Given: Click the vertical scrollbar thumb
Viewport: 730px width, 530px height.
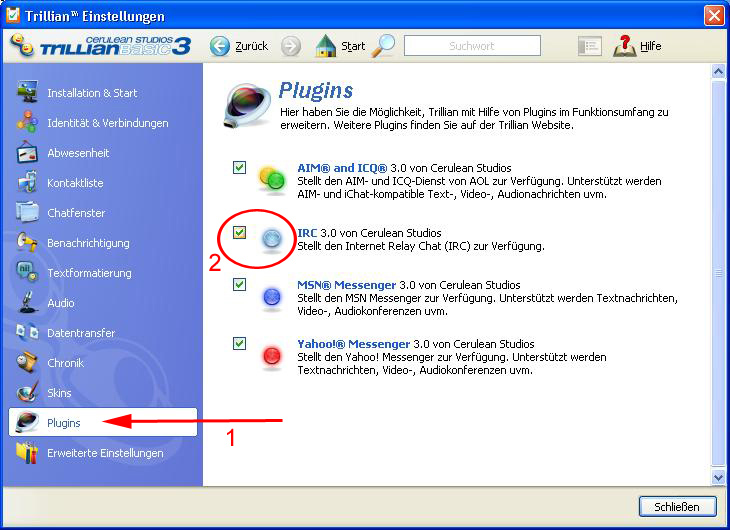Looking at the screenshot, I should pos(718,274).
